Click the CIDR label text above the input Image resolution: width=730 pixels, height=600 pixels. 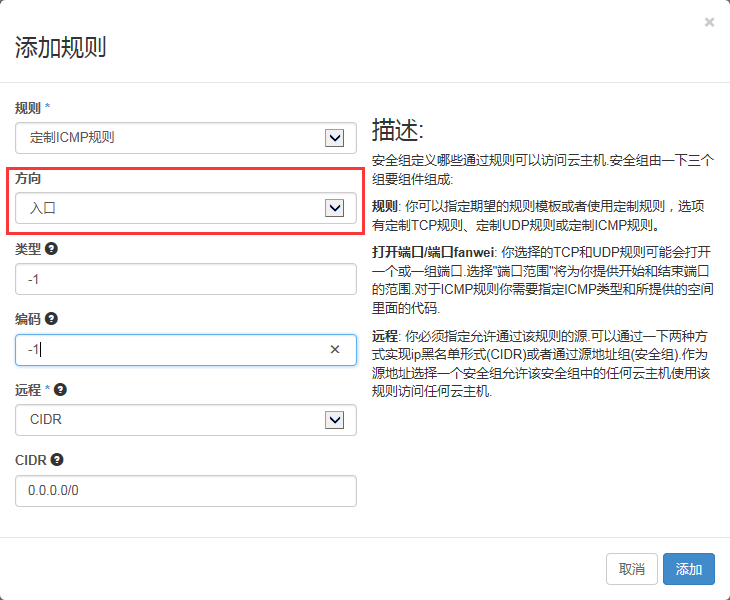tap(31, 460)
